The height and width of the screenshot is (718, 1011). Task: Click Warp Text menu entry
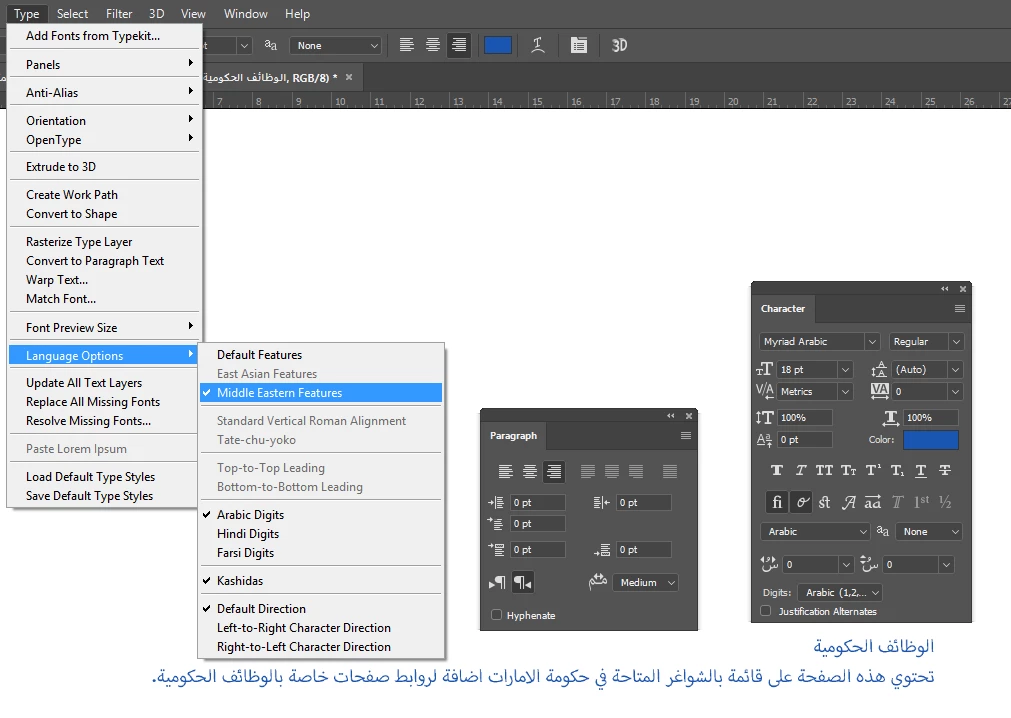104,280
